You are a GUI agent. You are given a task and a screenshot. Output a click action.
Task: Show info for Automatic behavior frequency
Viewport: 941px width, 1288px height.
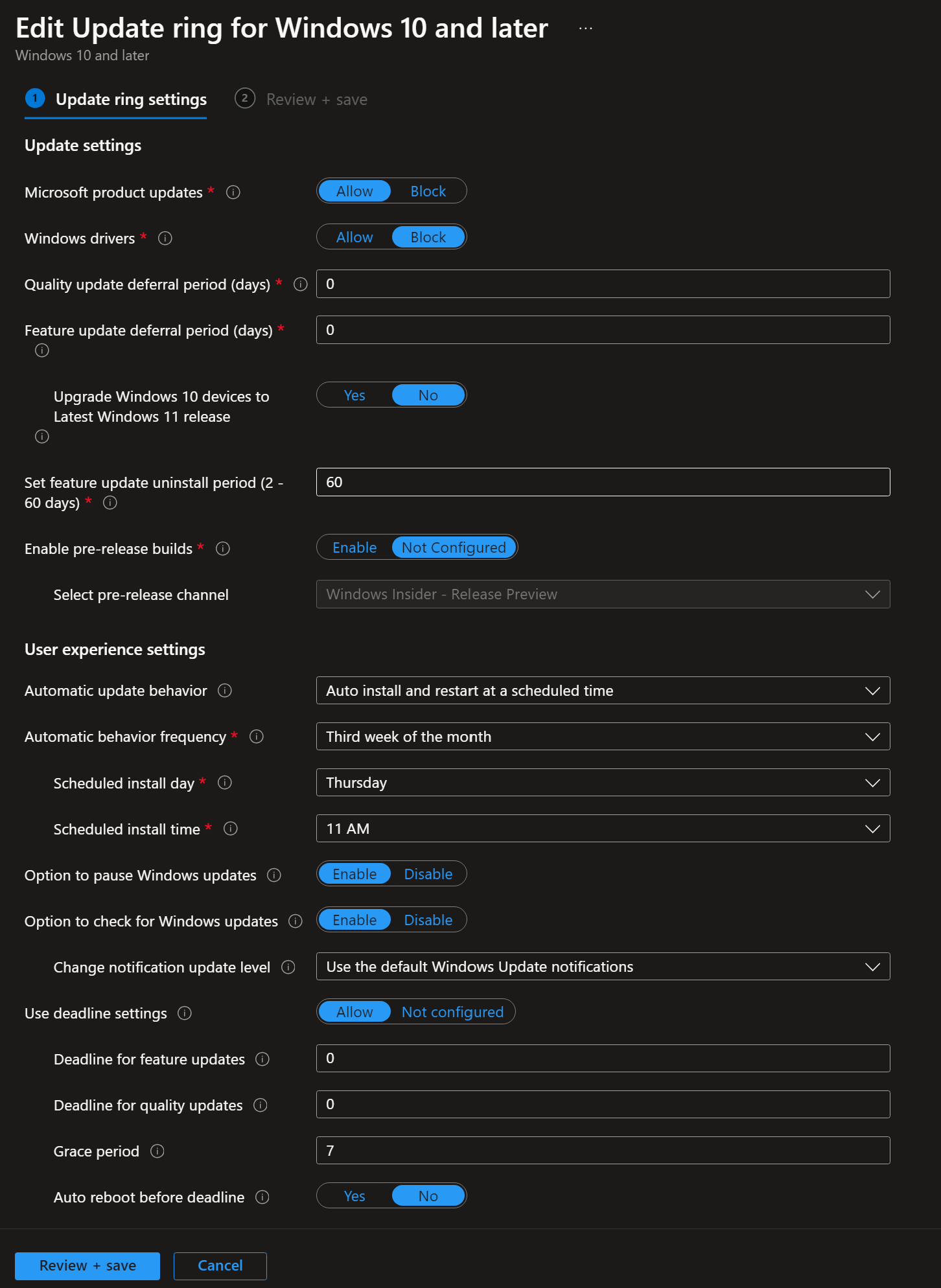tap(257, 737)
